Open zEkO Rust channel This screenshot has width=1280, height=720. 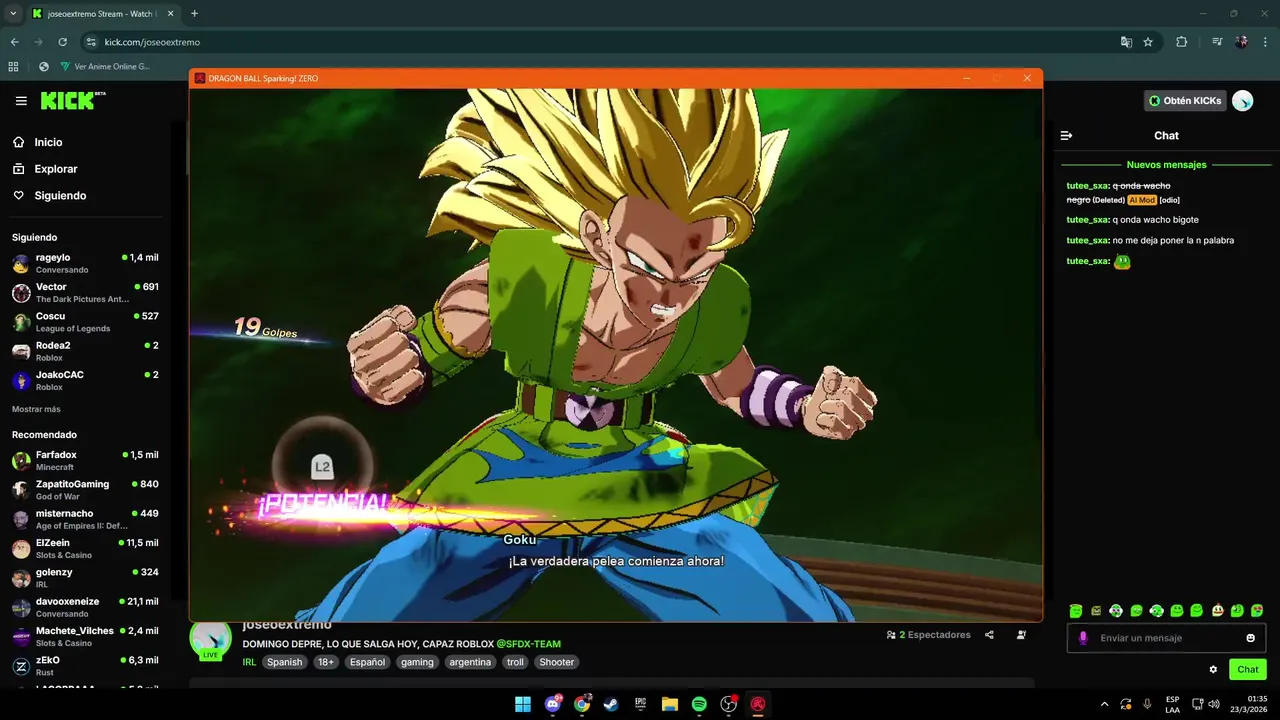point(85,665)
